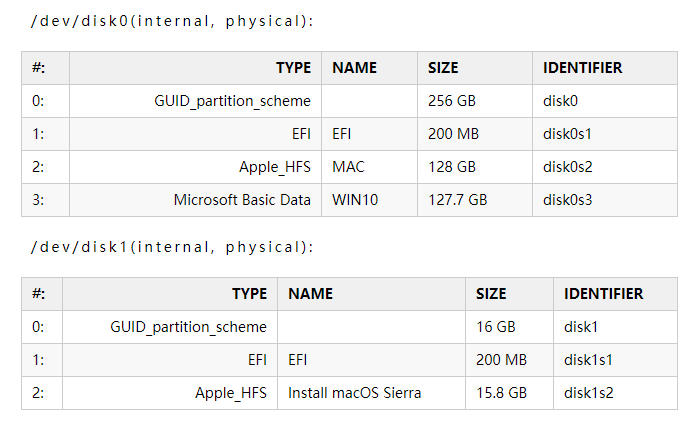Select the disk1s2 identifier cell

coord(588,393)
